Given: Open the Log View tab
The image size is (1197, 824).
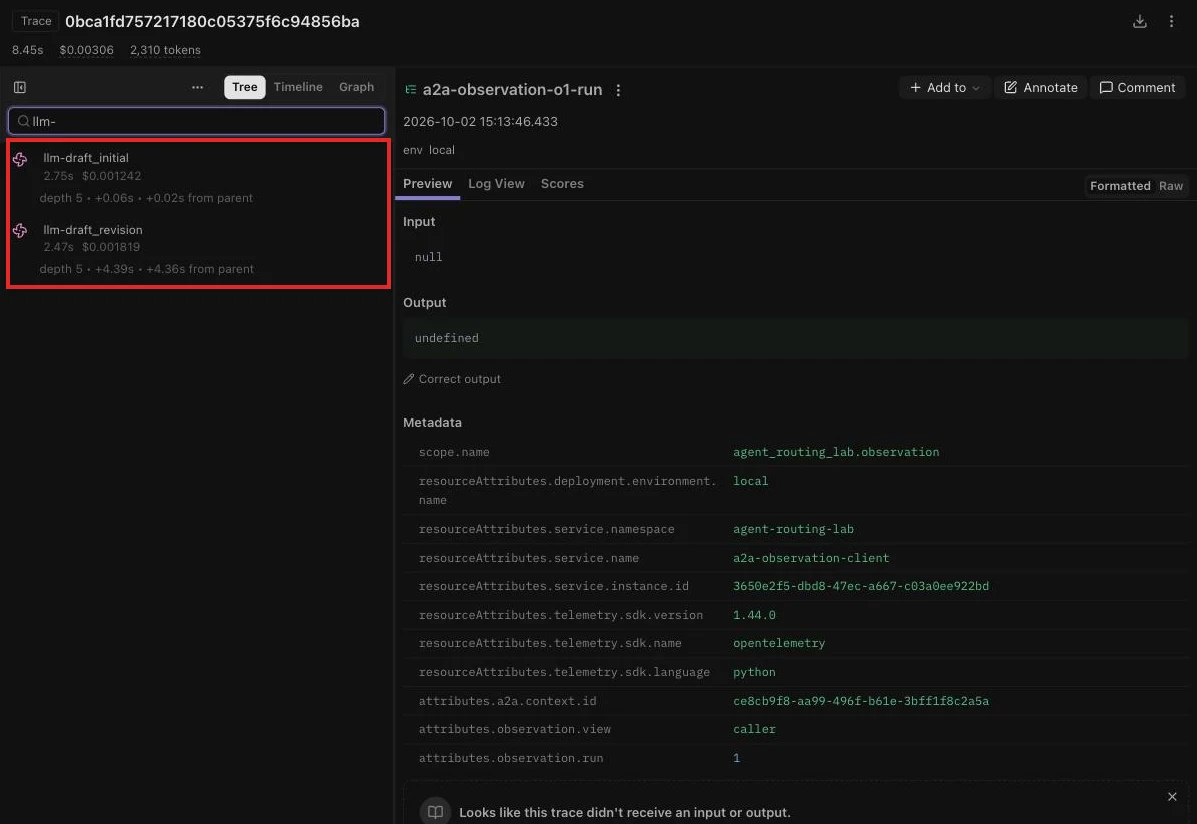Looking at the screenshot, I should pyautogui.click(x=496, y=183).
